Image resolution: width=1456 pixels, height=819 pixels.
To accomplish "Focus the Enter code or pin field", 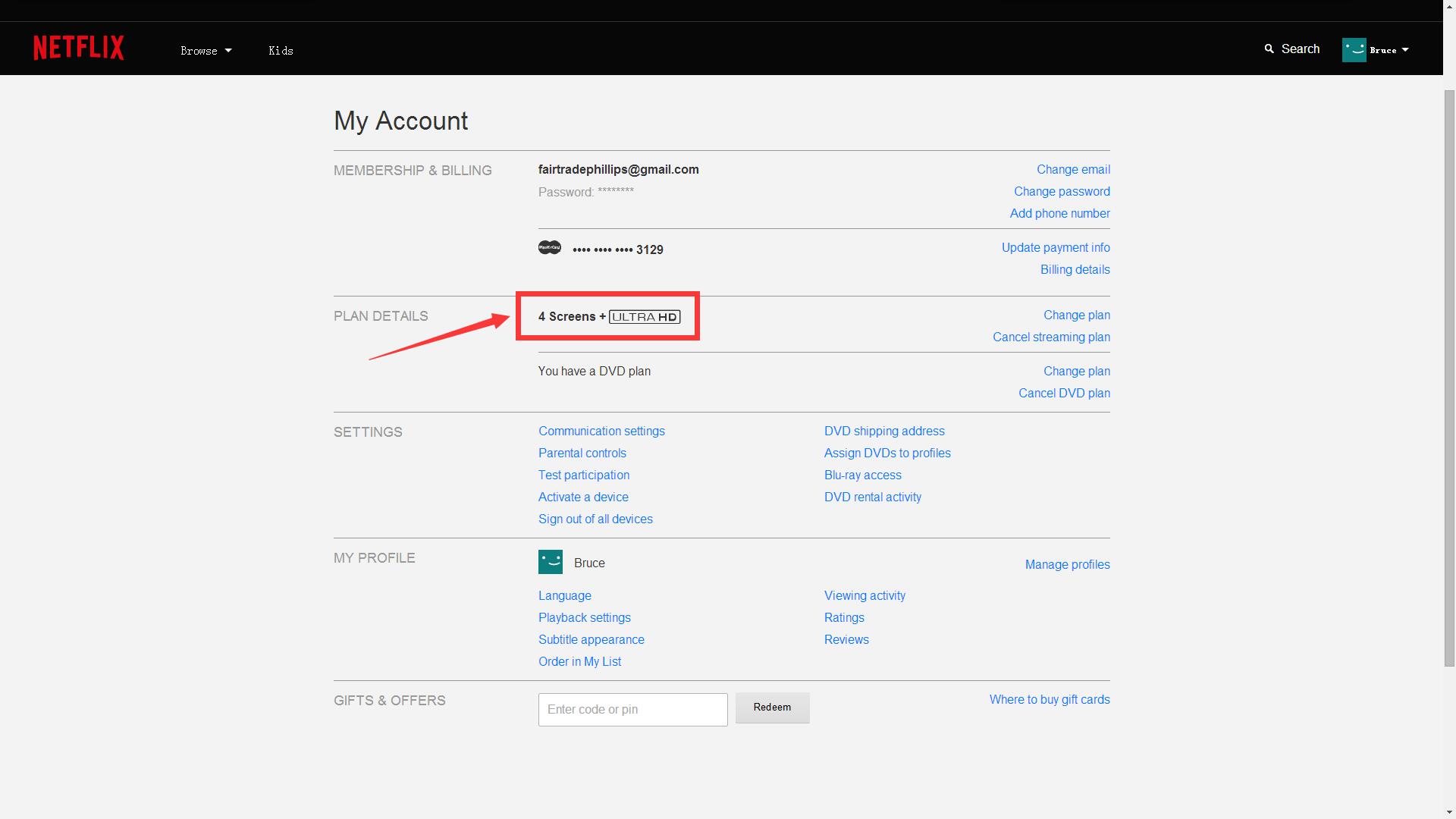I will (x=633, y=710).
